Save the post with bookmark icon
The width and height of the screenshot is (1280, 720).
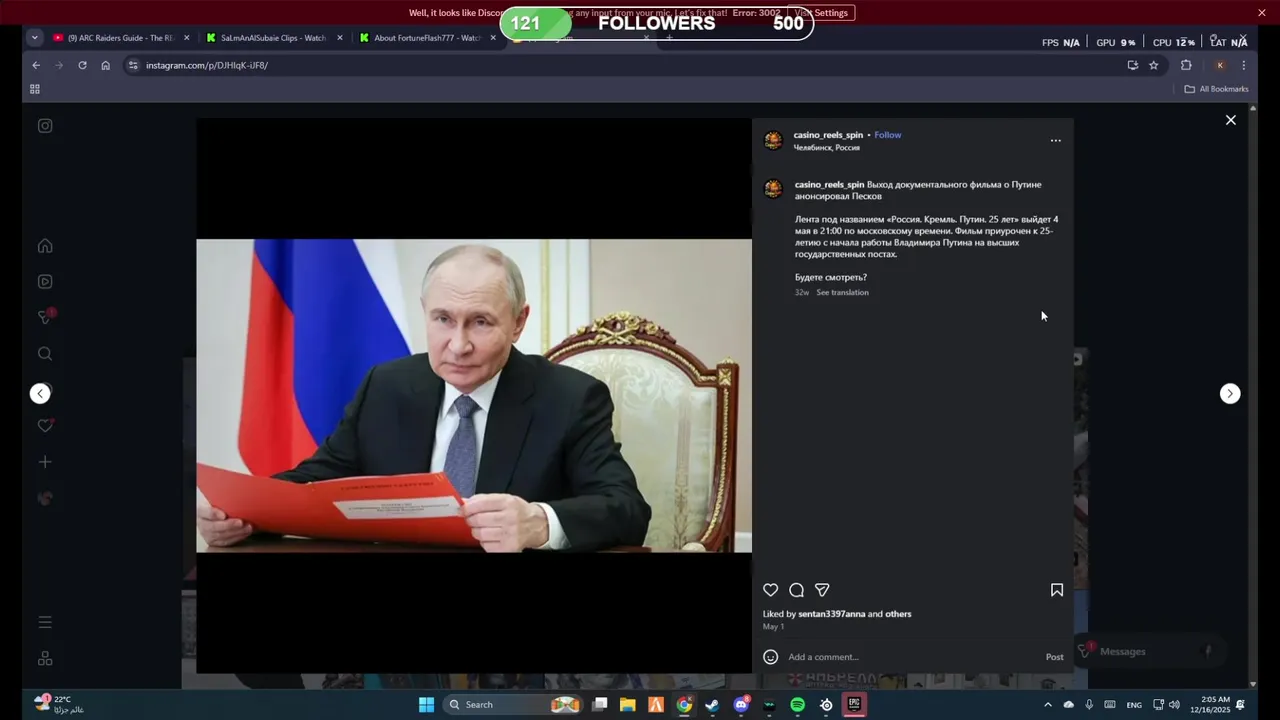pyautogui.click(x=1056, y=590)
